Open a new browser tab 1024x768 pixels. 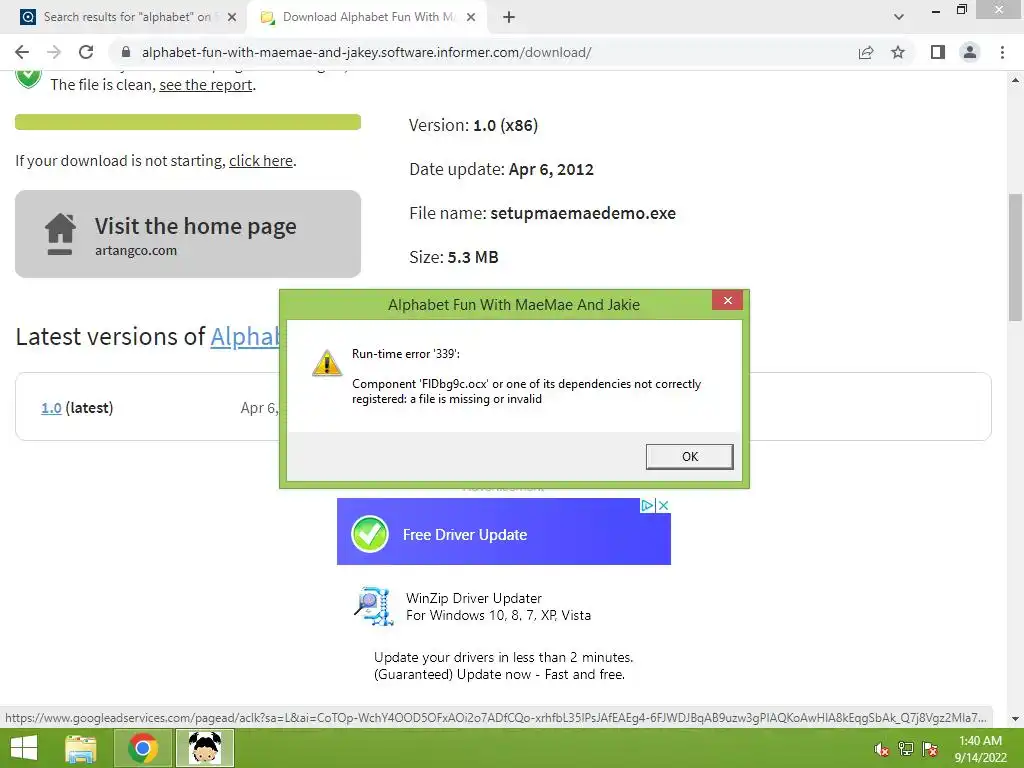509,17
